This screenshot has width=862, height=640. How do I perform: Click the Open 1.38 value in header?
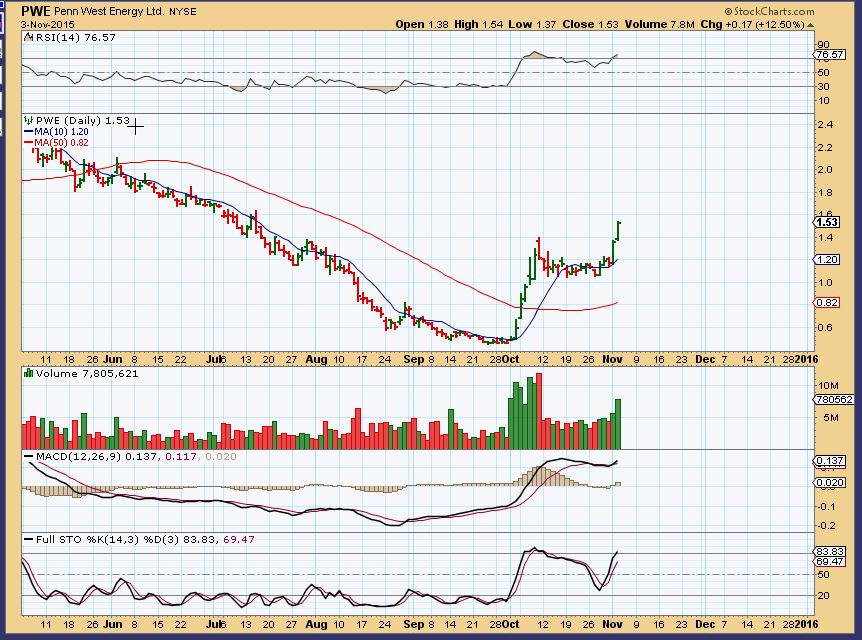point(422,25)
